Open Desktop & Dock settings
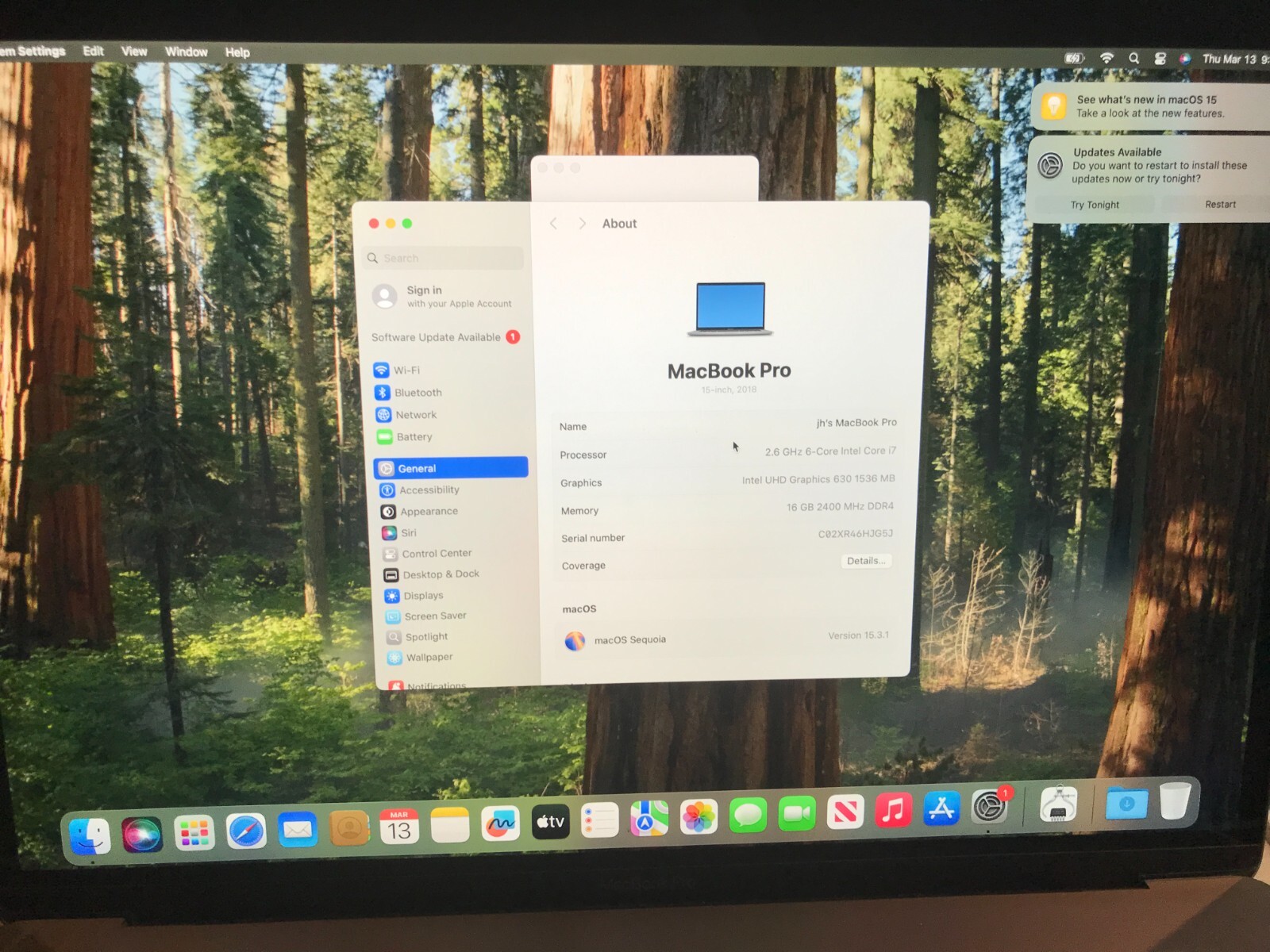The height and width of the screenshot is (952, 1270). point(440,574)
